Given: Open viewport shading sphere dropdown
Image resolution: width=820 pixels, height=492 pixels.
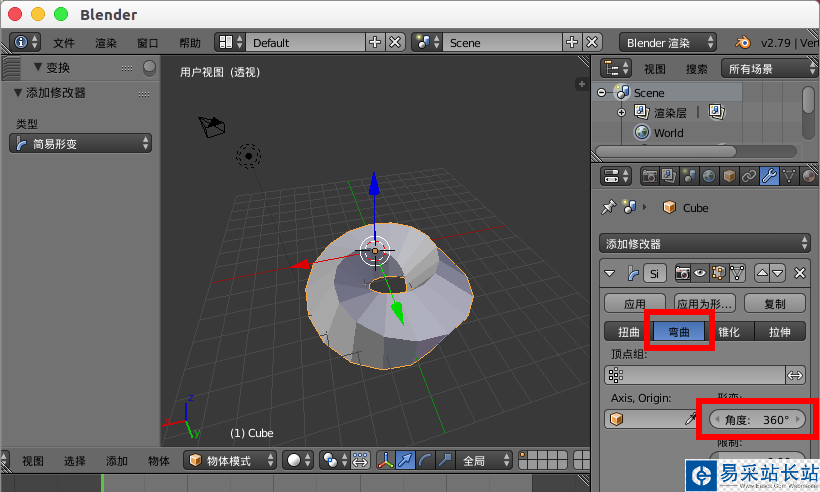Looking at the screenshot, I should tap(298, 460).
